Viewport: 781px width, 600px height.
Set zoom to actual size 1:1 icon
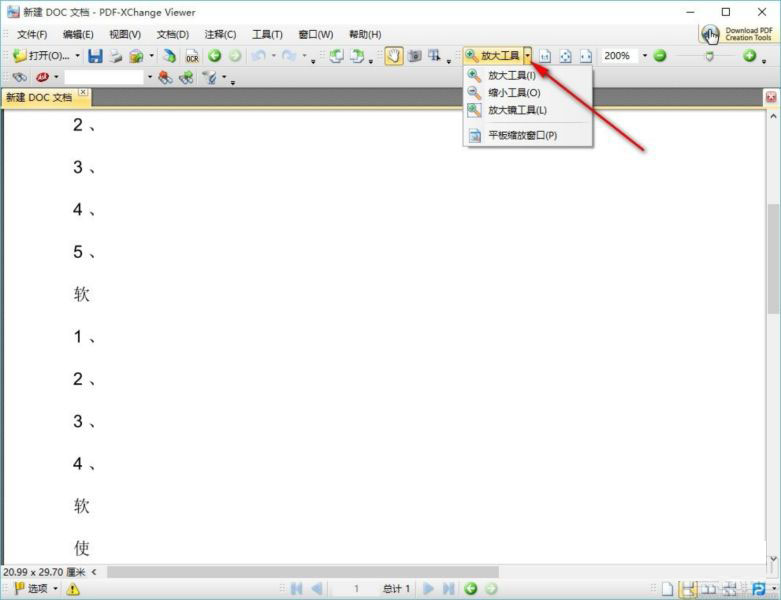(545, 56)
